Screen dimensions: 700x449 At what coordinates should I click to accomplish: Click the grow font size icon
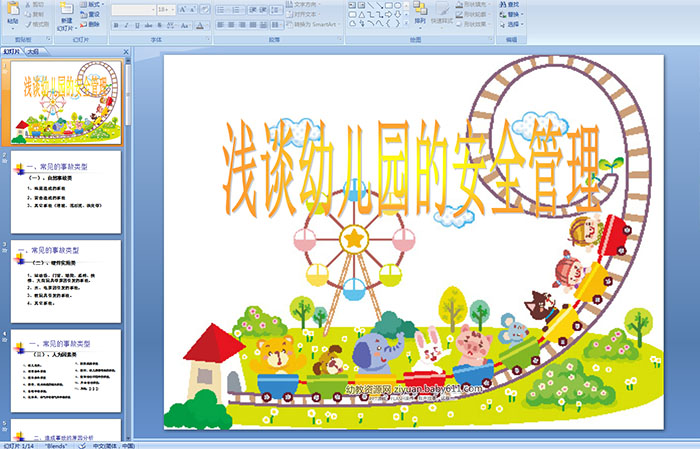pyautogui.click(x=183, y=9)
